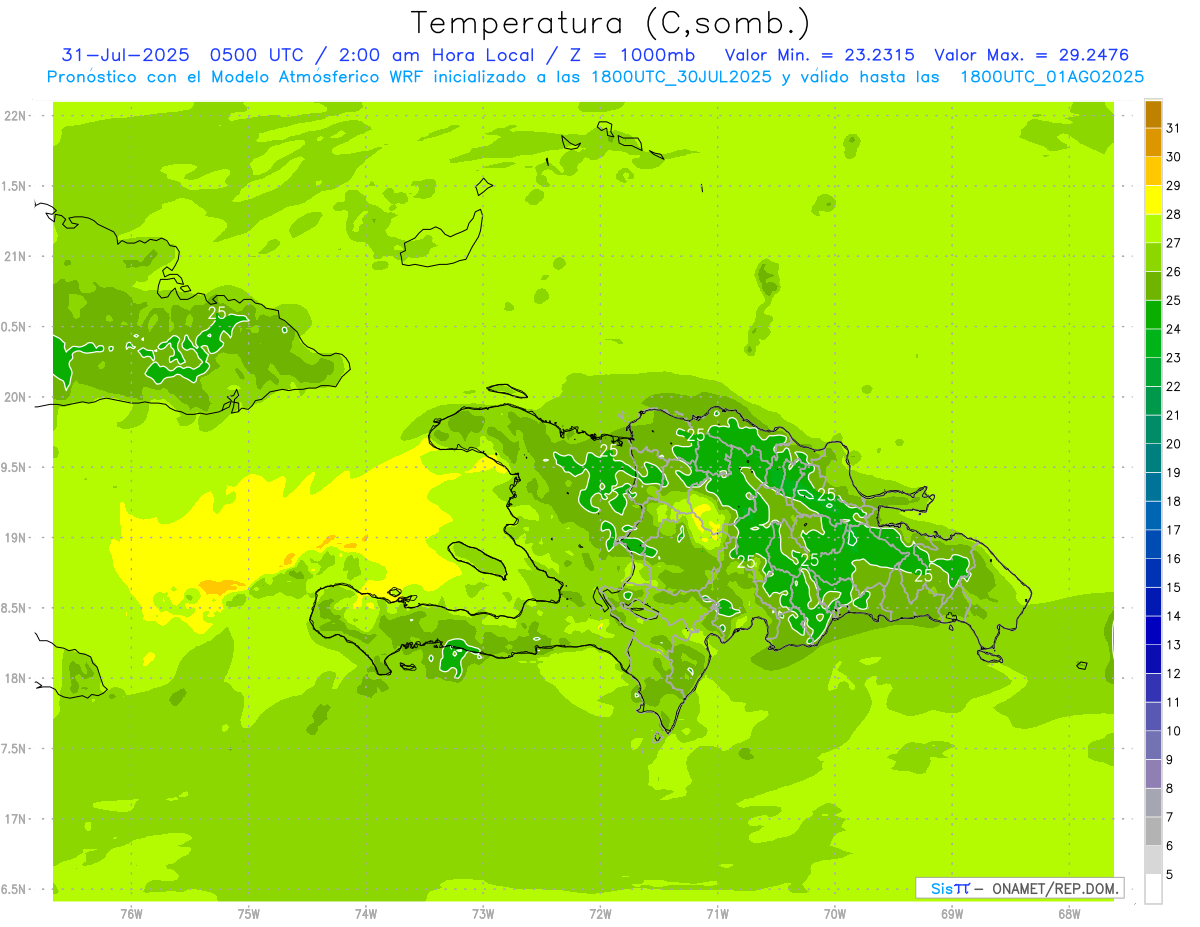Click the '76W' longitude label
The height and width of the screenshot is (927, 1200).
click(x=131, y=914)
